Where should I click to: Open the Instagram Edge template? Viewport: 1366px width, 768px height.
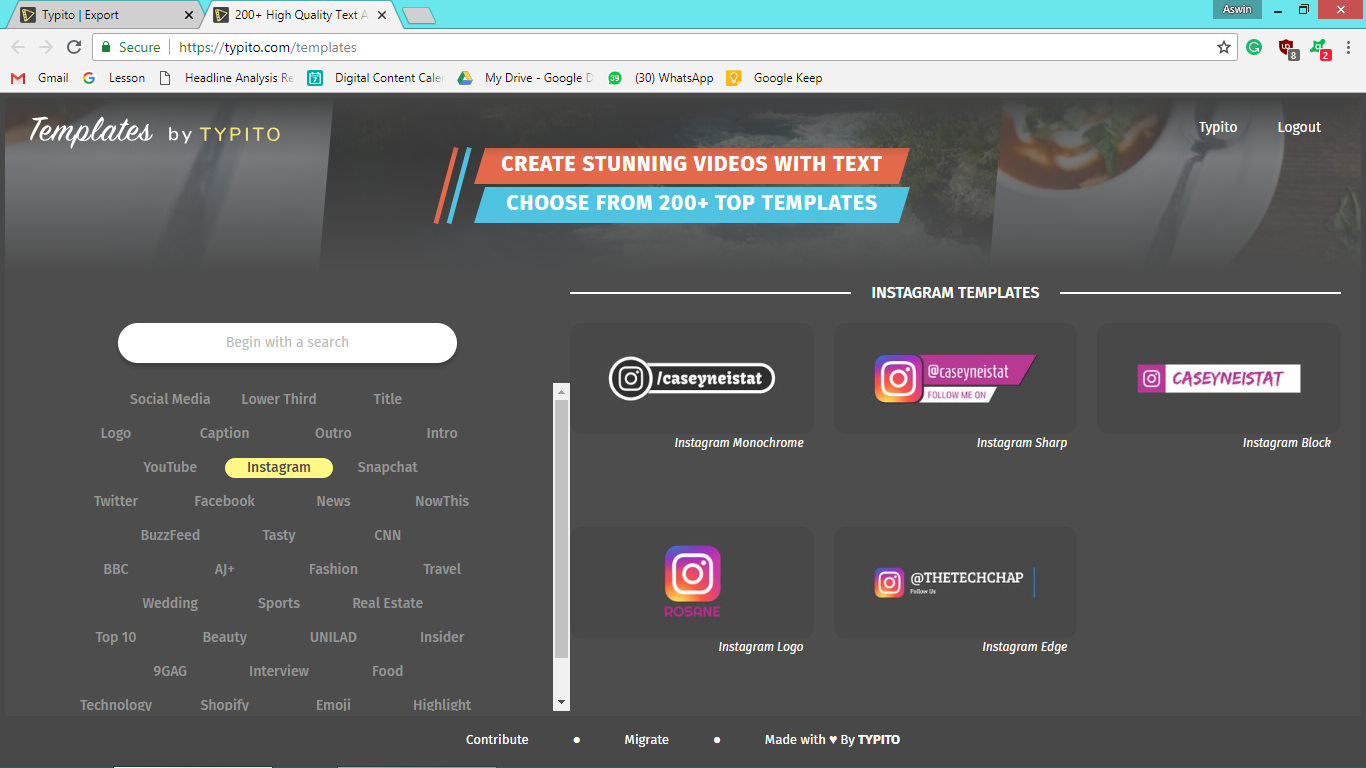[956, 582]
